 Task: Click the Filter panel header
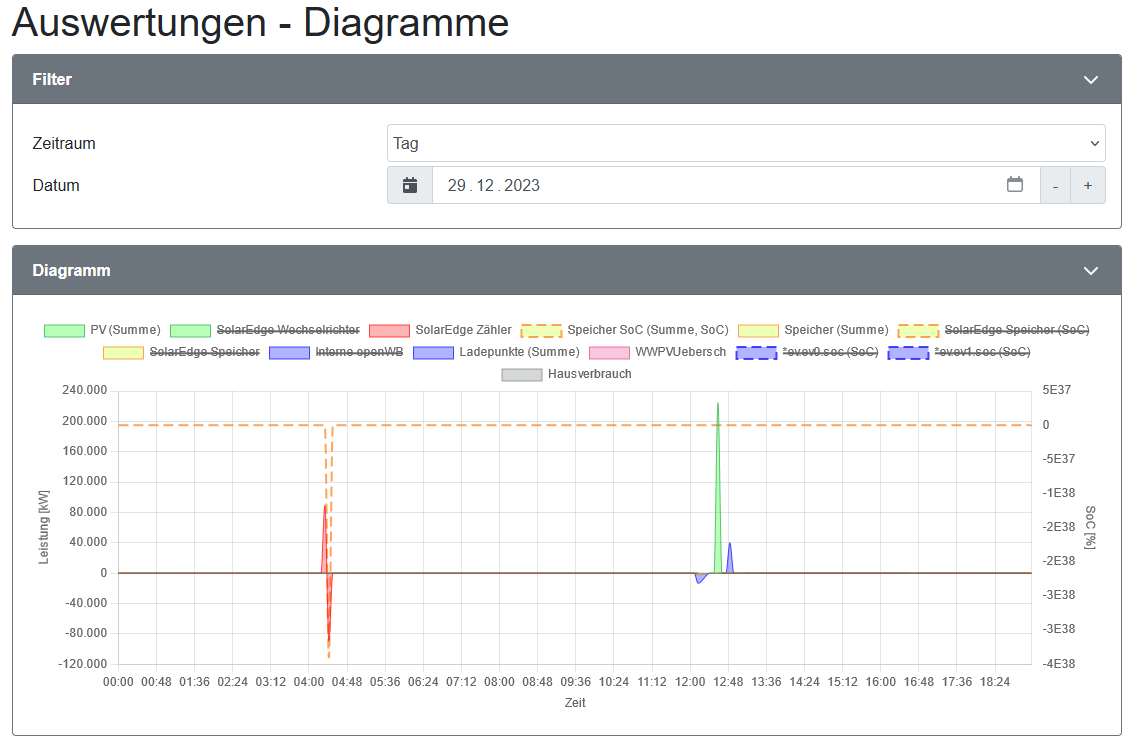pos(52,80)
